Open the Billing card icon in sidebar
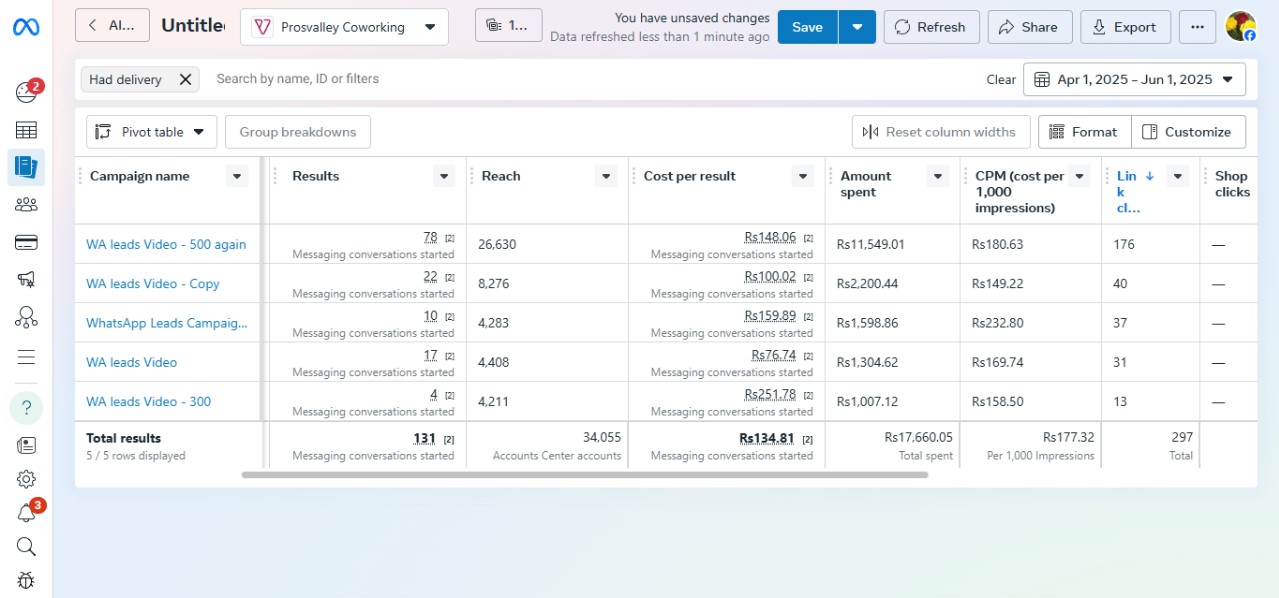The width and height of the screenshot is (1279, 598). click(x=26, y=242)
